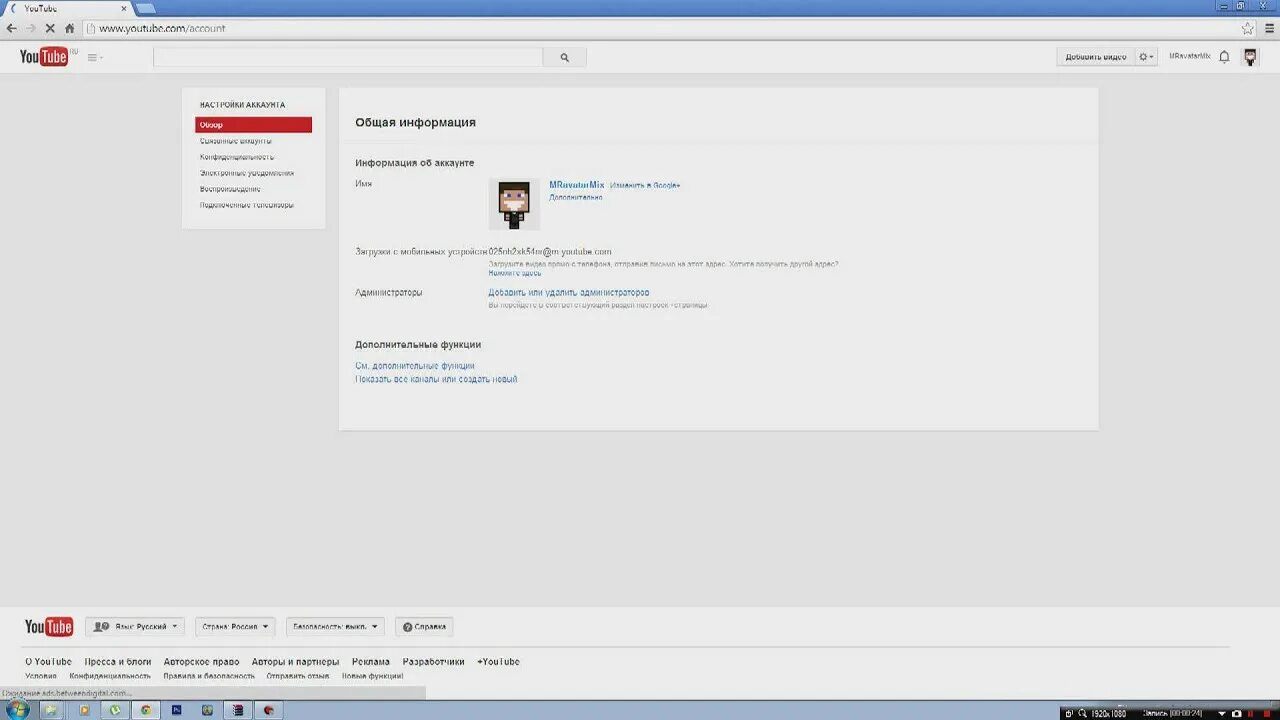The image size is (1280, 720).
Task: Click the large Minecraft profile picture
Action: pos(514,205)
